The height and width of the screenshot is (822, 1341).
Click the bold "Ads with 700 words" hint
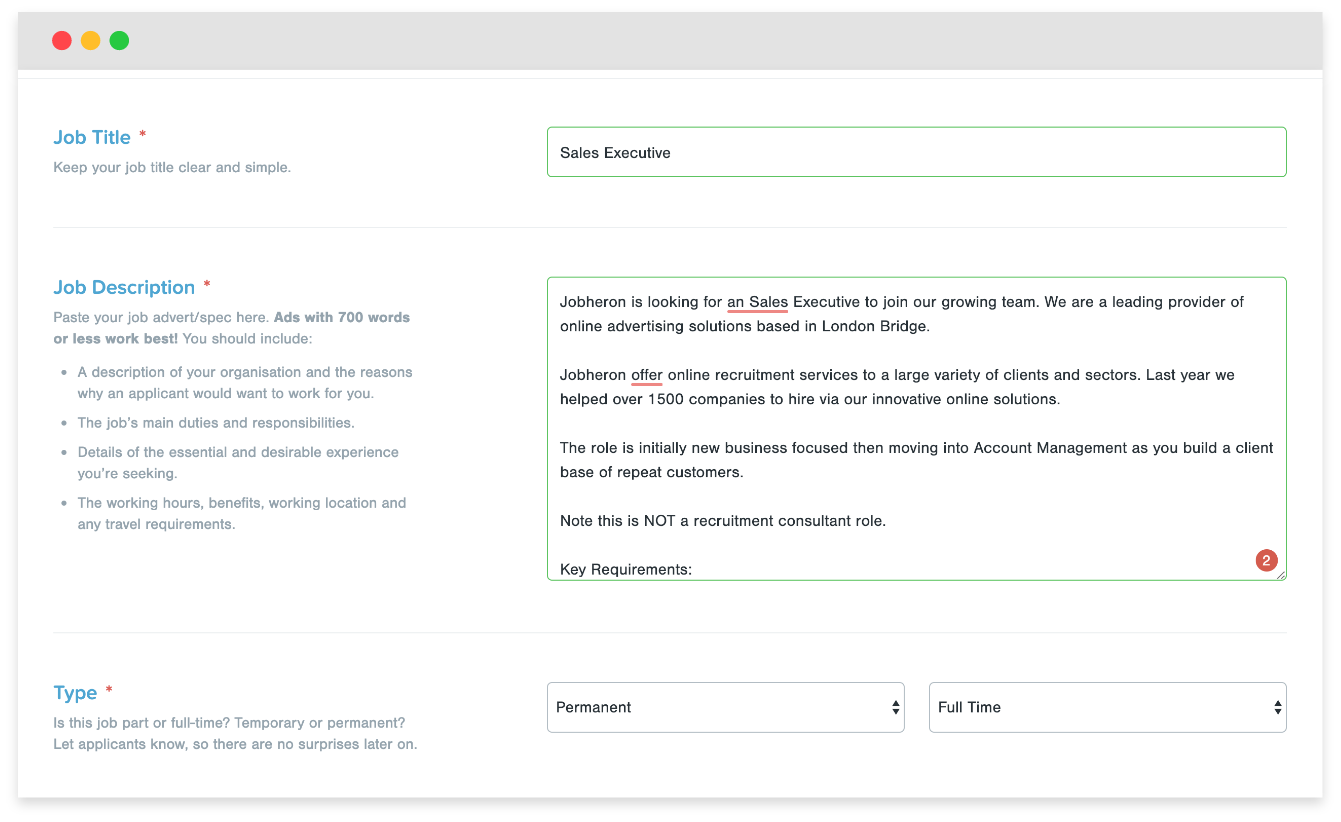coord(342,317)
